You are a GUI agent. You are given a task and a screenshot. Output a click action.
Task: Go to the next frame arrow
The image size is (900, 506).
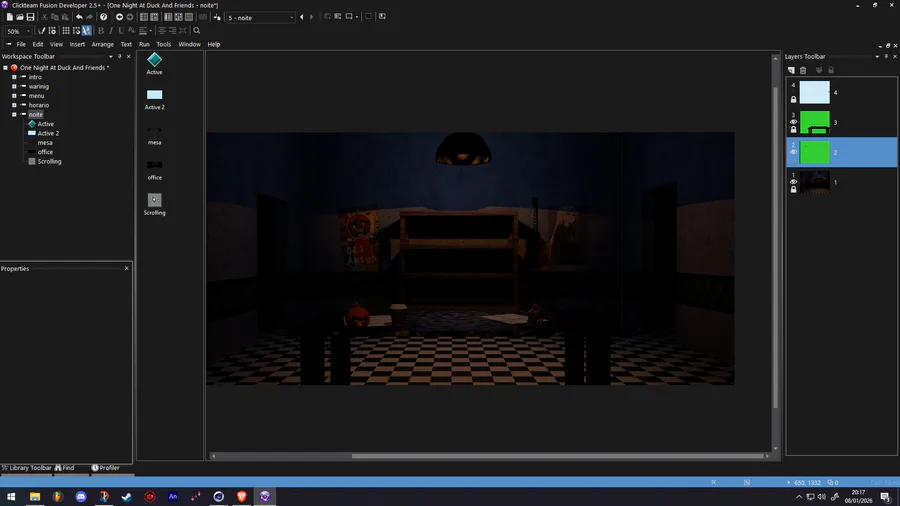click(x=312, y=17)
